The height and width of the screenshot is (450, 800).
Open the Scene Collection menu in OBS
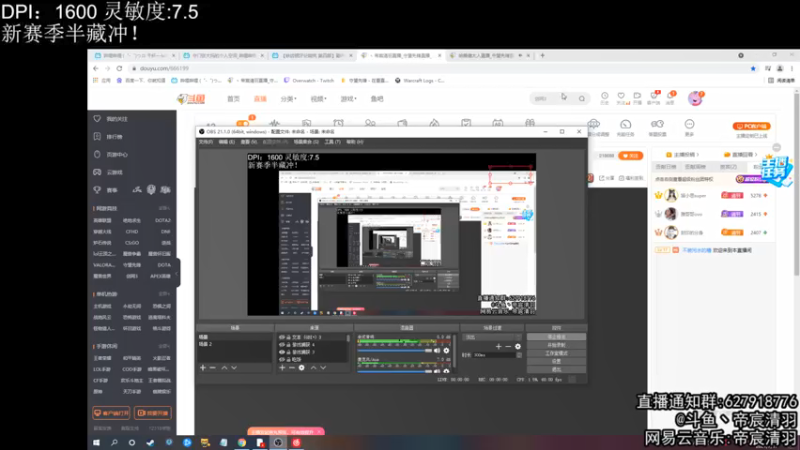tap(306, 142)
